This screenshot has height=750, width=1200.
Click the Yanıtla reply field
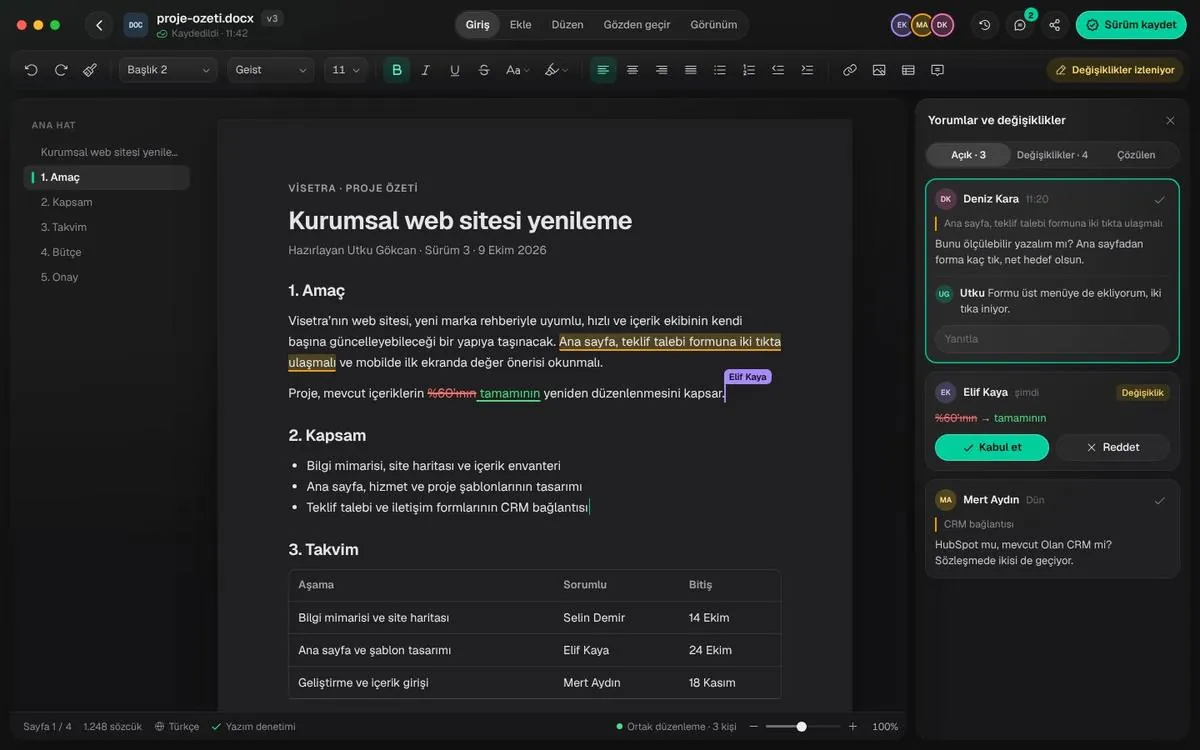tap(1052, 339)
